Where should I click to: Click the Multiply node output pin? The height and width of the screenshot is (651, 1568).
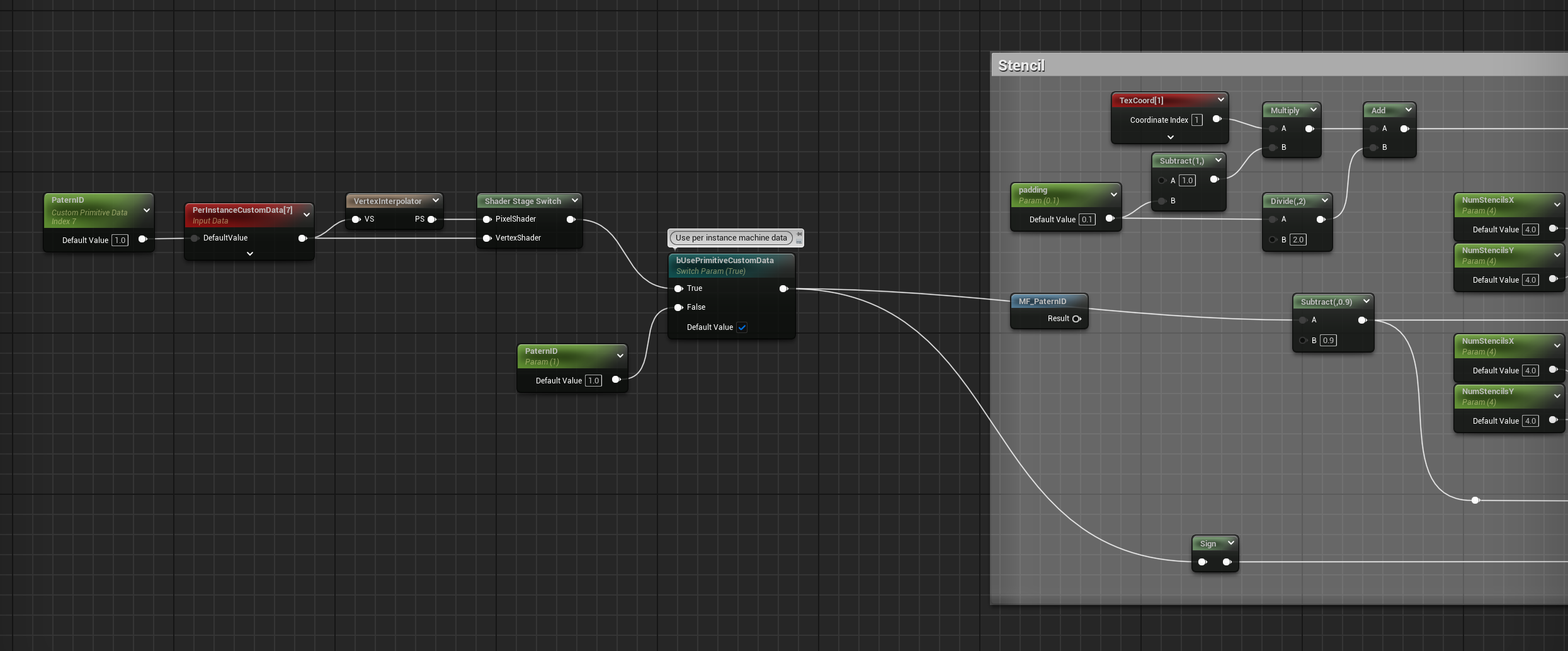click(x=1310, y=128)
